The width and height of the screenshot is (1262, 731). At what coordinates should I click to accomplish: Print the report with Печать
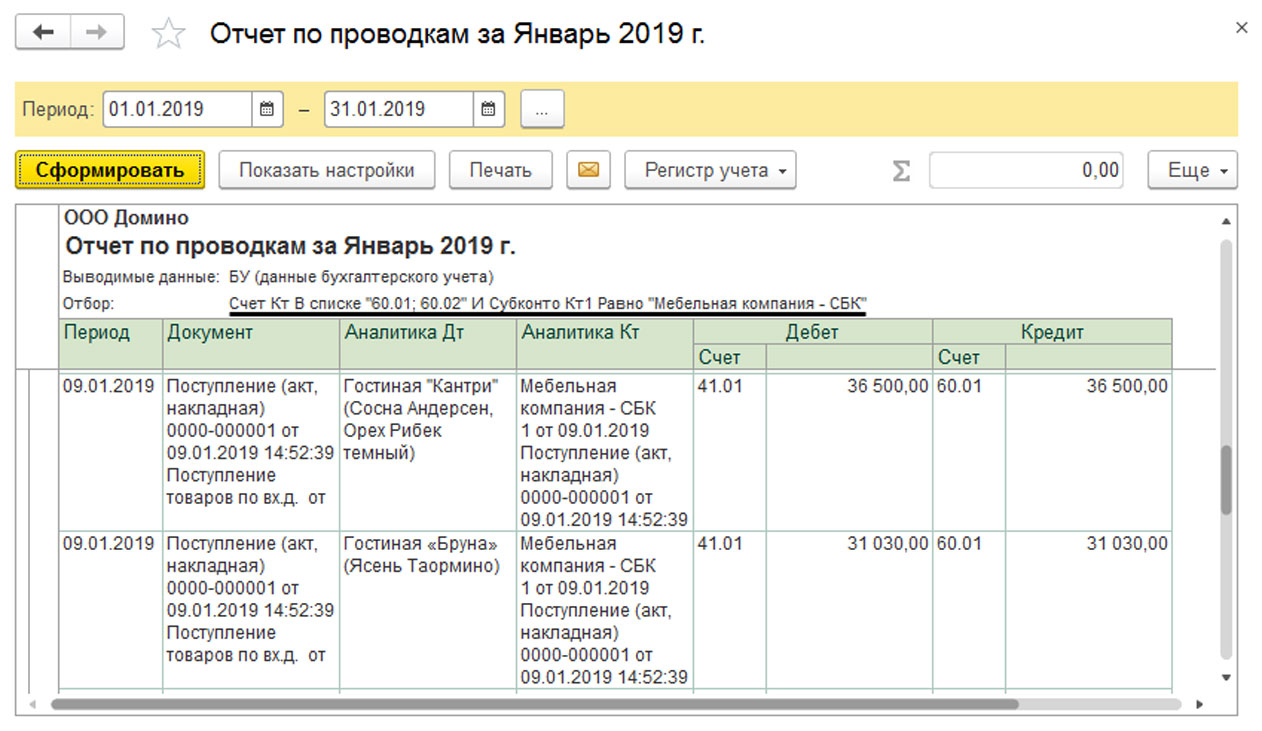pyautogui.click(x=500, y=170)
